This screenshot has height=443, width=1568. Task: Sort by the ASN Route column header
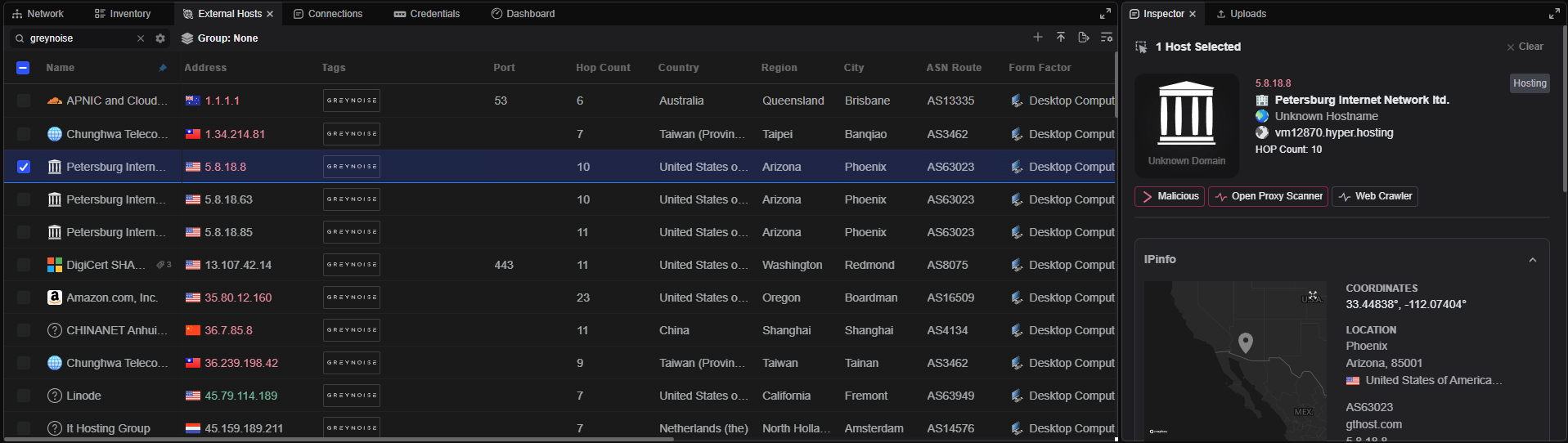[954, 68]
